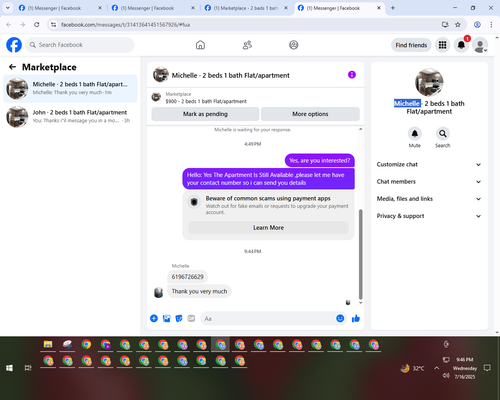The width and height of the screenshot is (500, 400).
Task: Click the scam warning shield icon
Action: click(194, 202)
